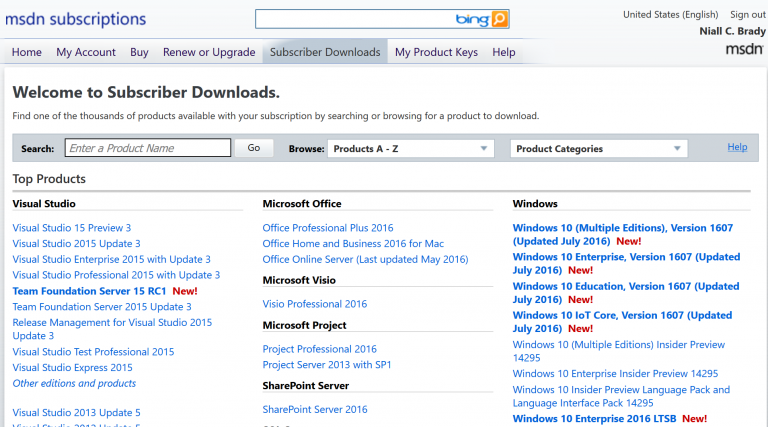
Task: Click the msdn logo at top right
Action: (x=745, y=50)
